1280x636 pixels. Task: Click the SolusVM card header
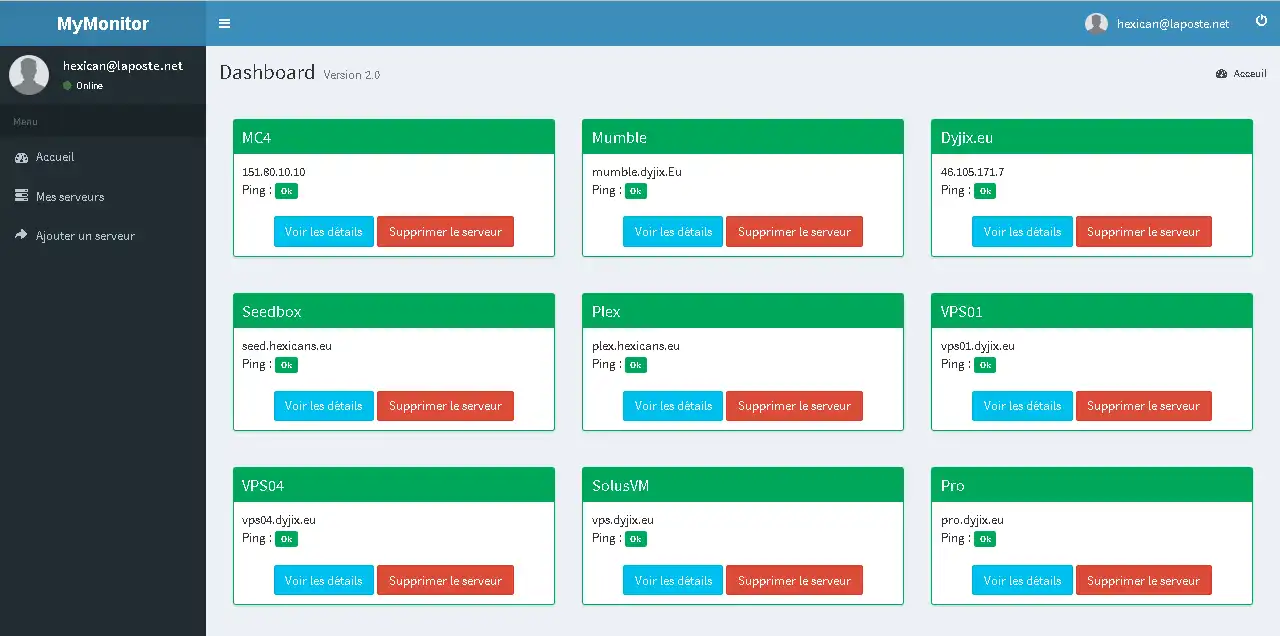point(743,485)
